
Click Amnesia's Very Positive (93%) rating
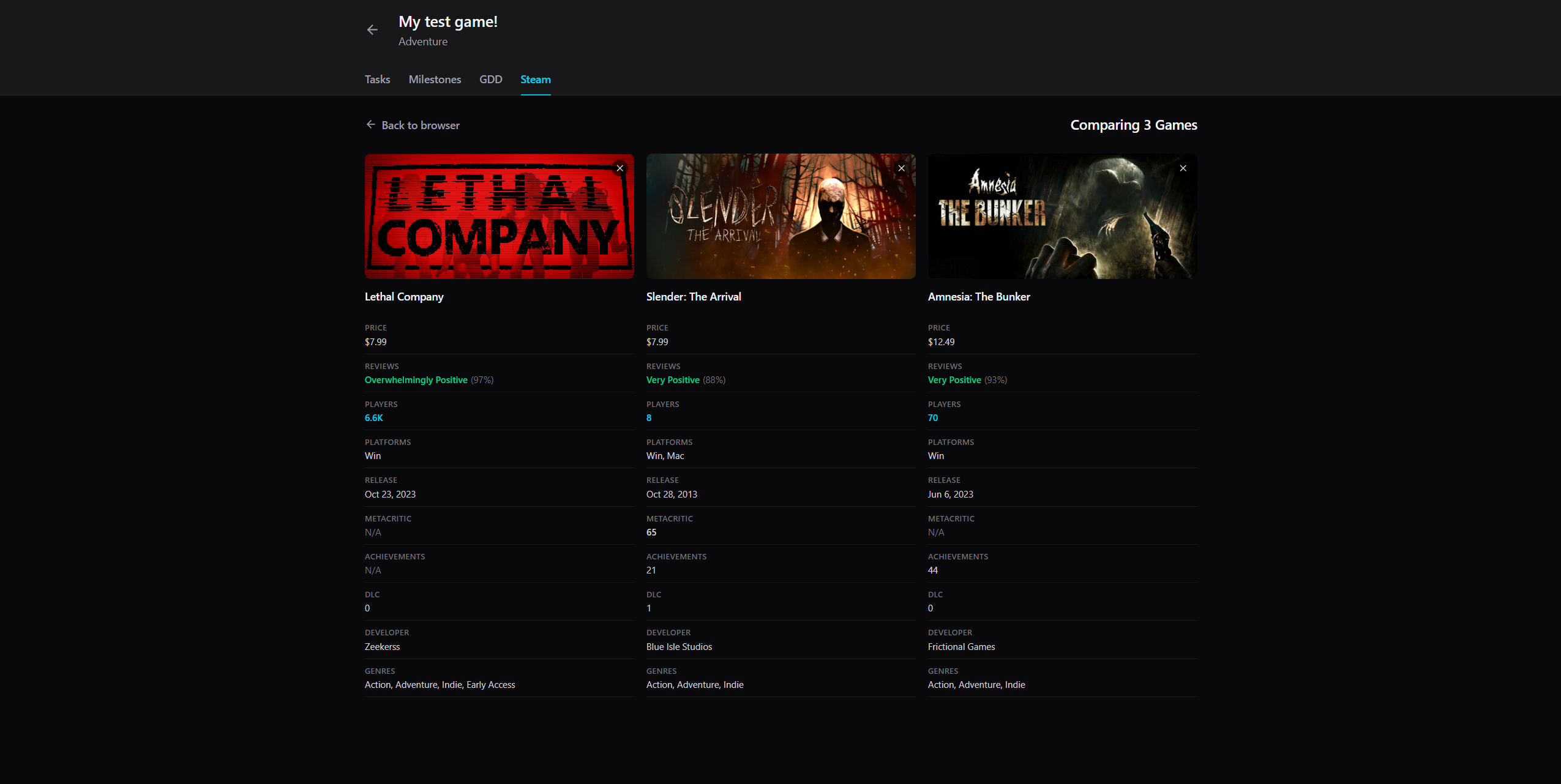(967, 380)
